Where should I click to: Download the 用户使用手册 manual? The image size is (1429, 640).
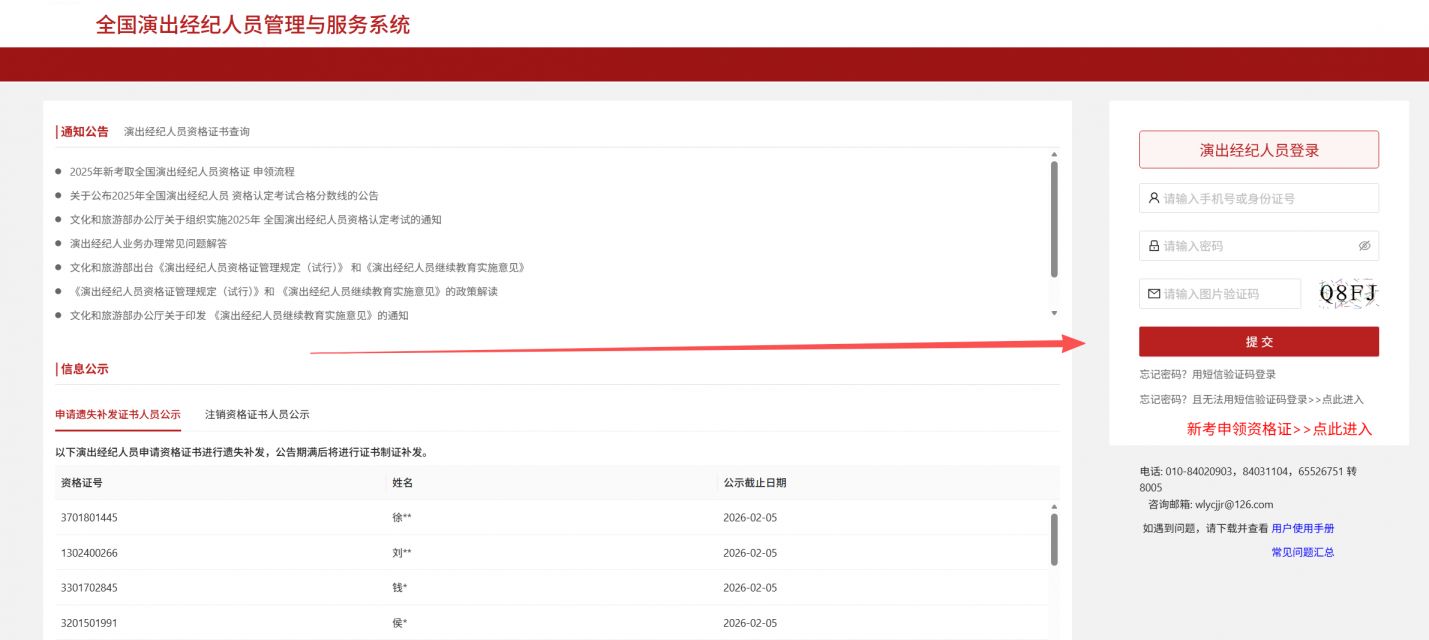pyautogui.click(x=1303, y=528)
